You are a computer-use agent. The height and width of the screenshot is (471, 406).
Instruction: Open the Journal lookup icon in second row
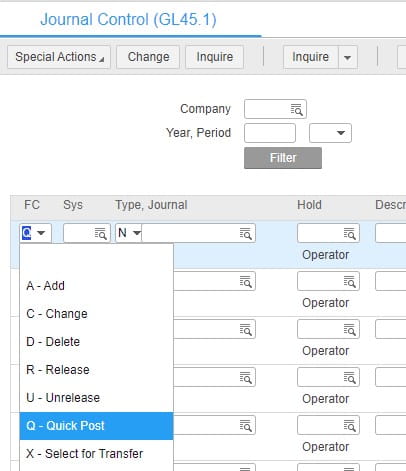[x=246, y=282]
